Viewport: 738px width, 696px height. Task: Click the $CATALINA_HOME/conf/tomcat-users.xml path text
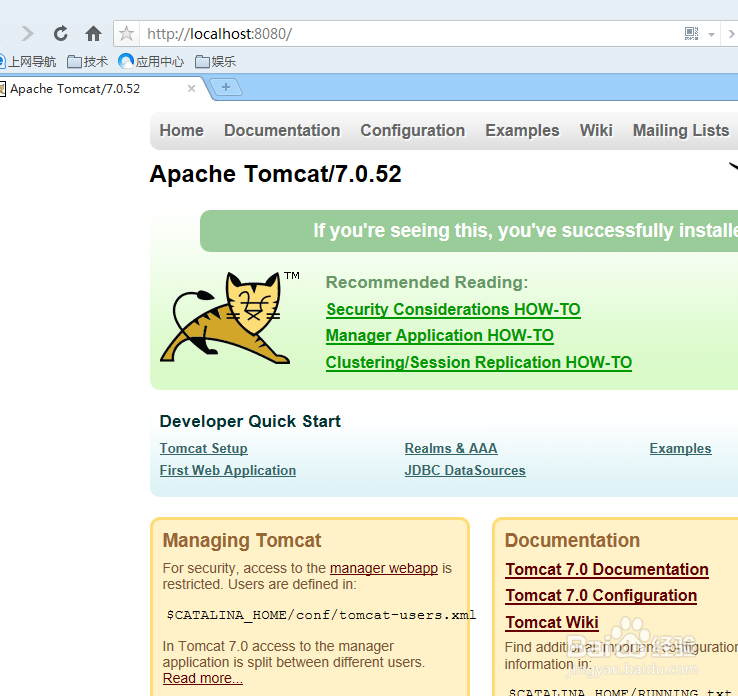[321, 615]
